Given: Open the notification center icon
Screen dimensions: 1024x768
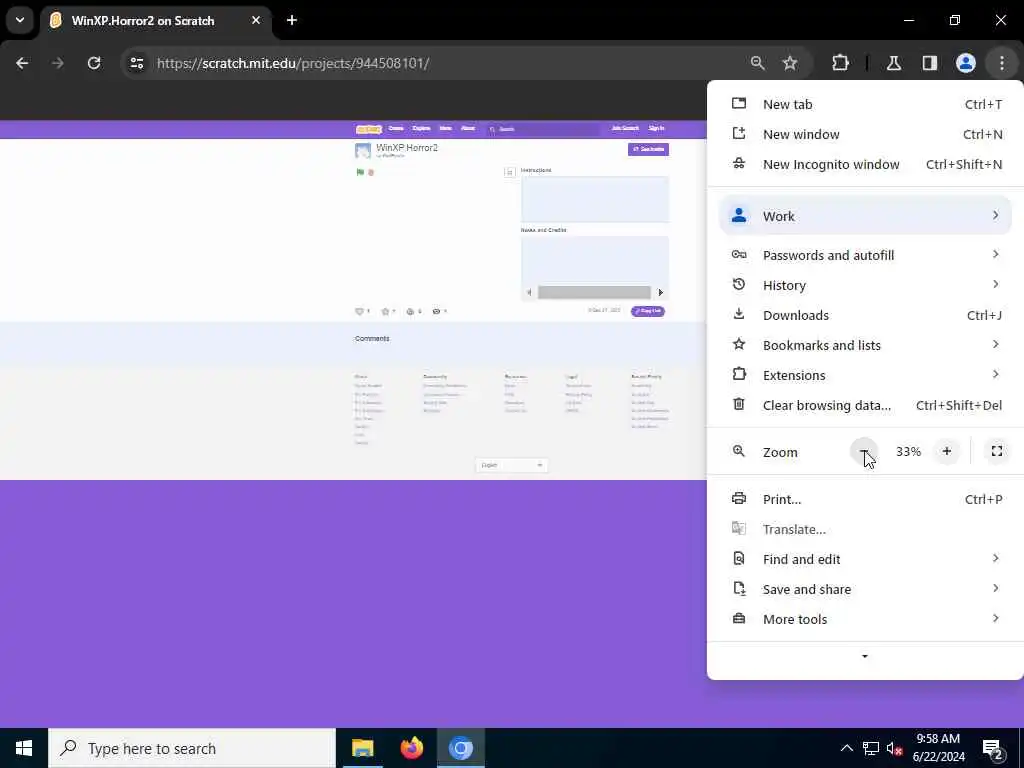Looking at the screenshot, I should click(x=993, y=749).
